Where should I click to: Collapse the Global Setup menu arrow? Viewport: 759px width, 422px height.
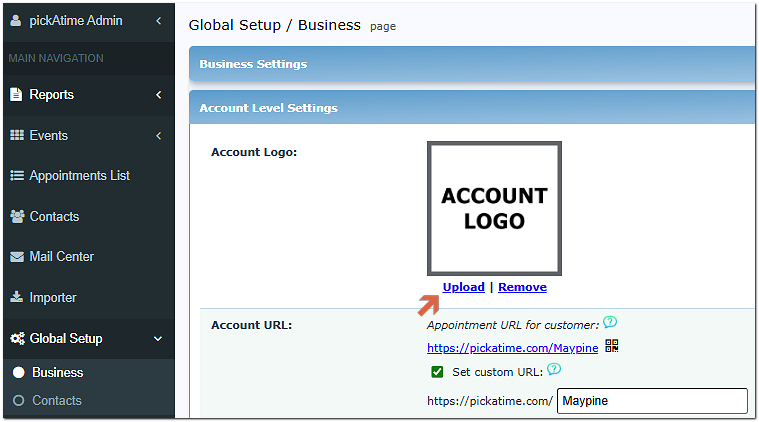pyautogui.click(x=158, y=339)
